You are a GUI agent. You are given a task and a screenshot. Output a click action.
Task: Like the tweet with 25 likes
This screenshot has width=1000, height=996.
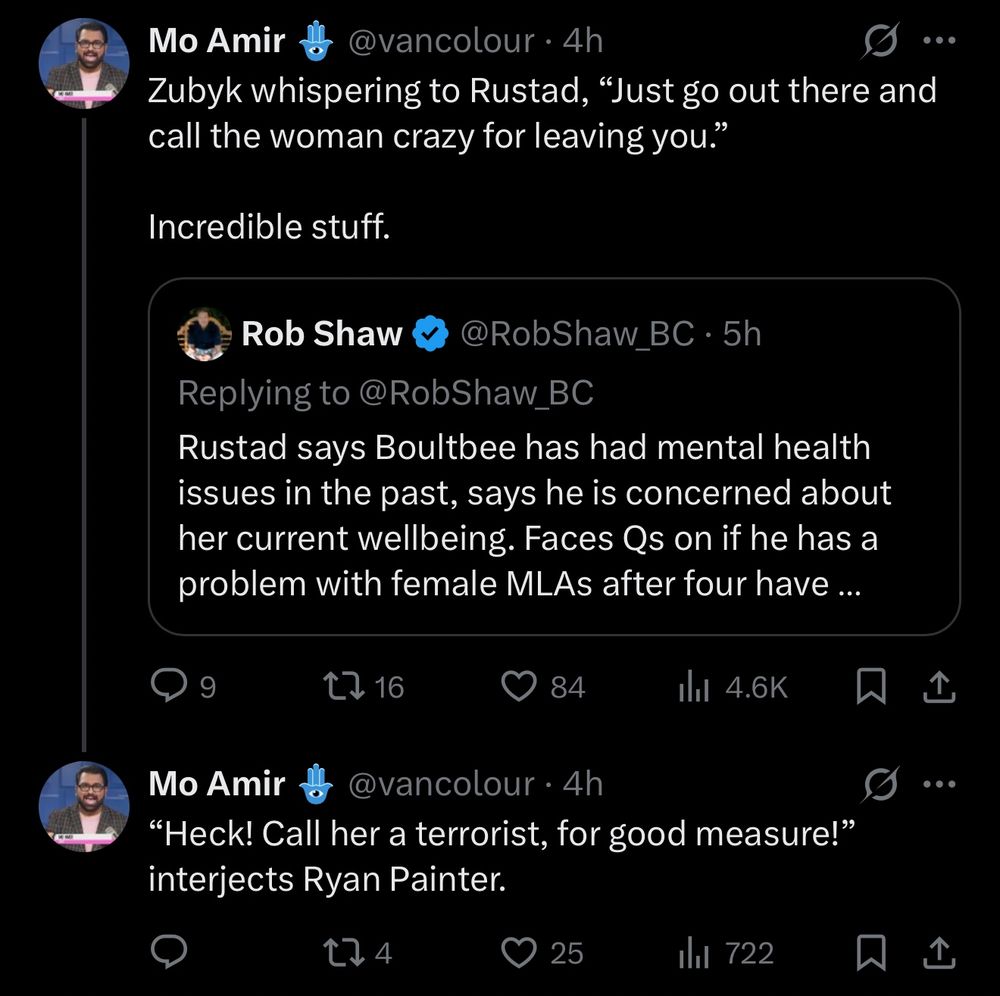pyautogui.click(x=520, y=952)
